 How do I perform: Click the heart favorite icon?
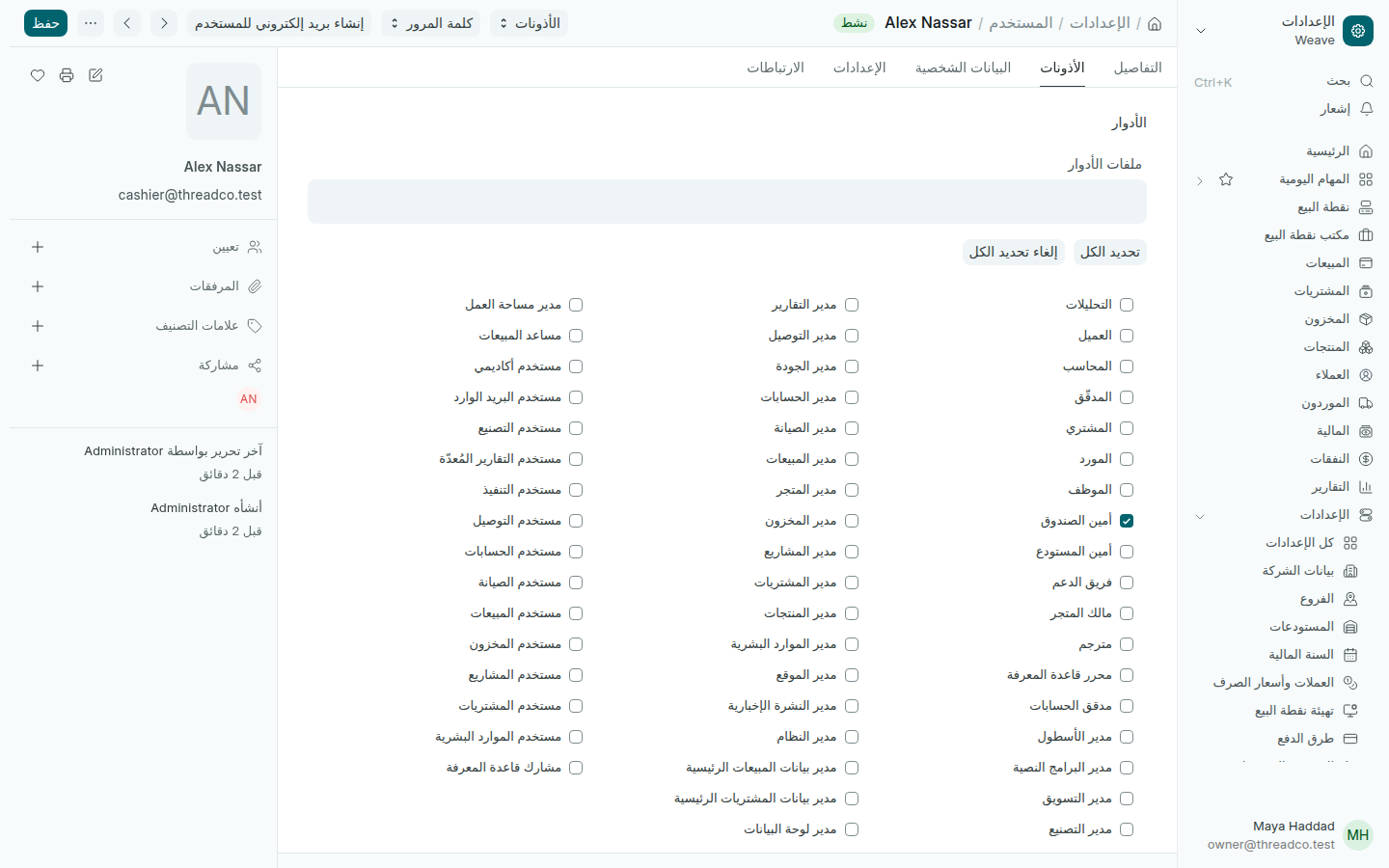point(38,75)
